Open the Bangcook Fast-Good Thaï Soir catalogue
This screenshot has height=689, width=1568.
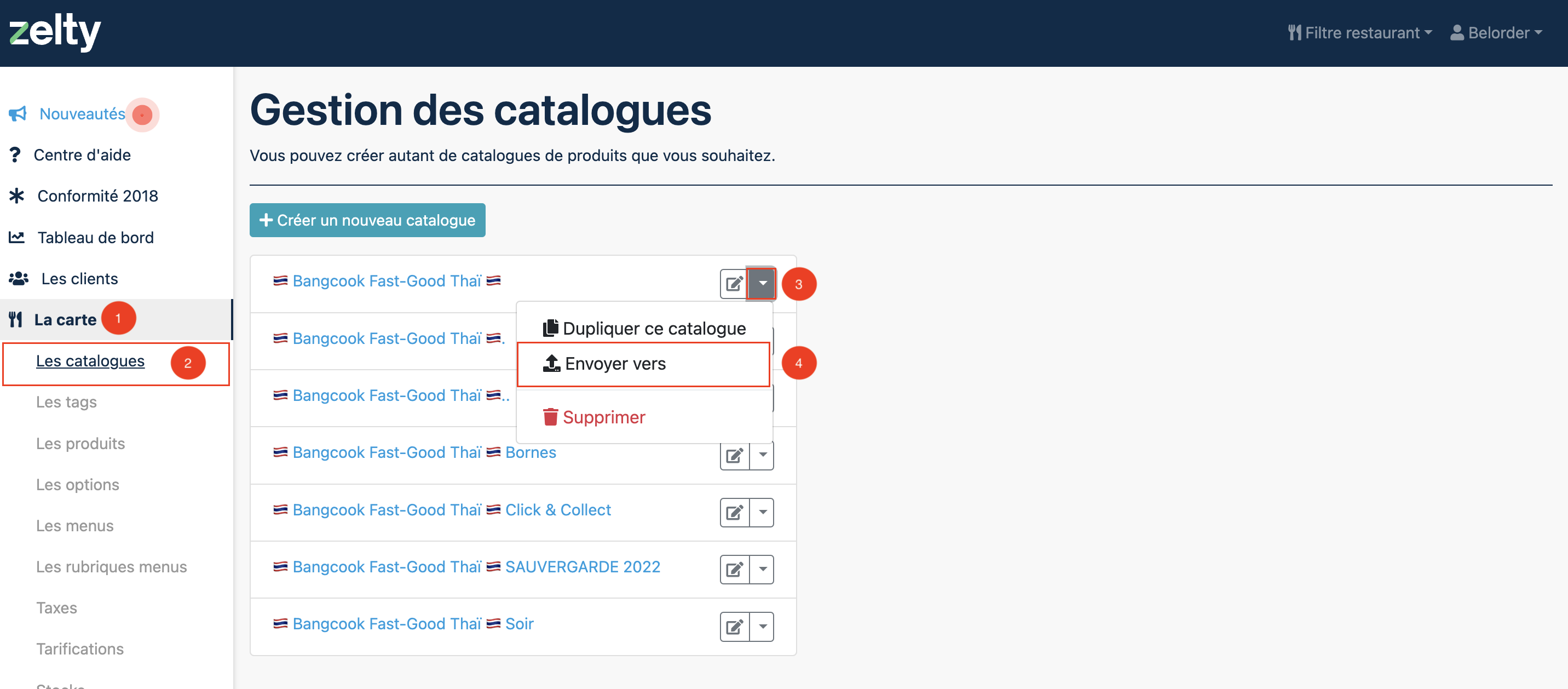coord(403,624)
